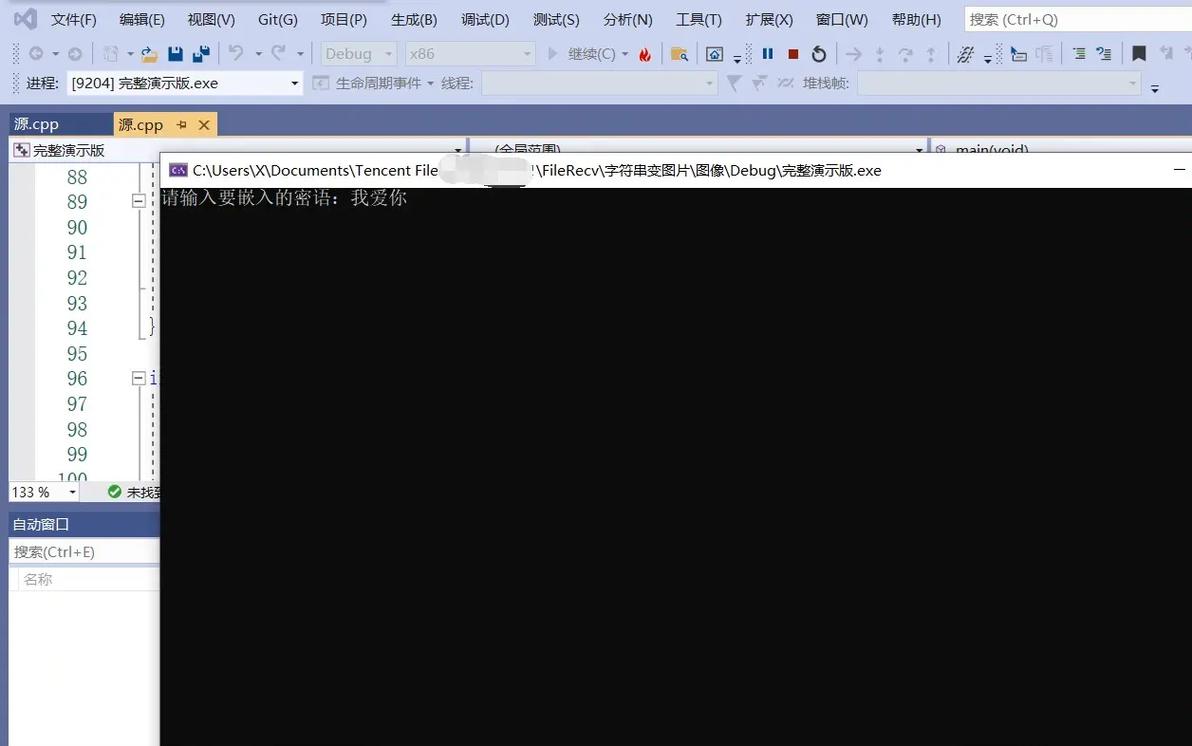
Task: Open the 工具(T) menu
Action: click(x=699, y=20)
